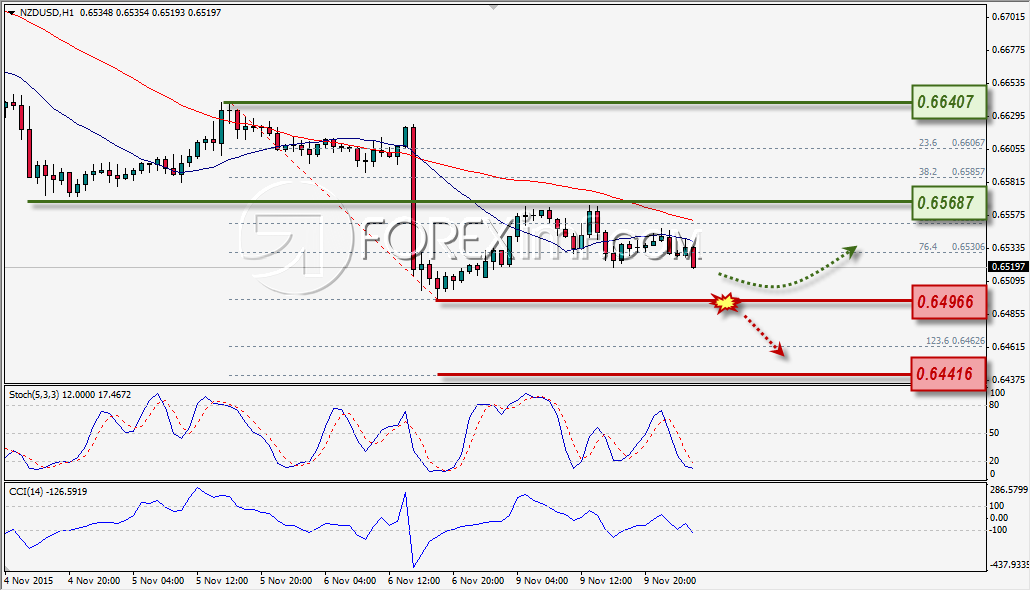Click the Stochastic scale value 80
Screen dimensions: 1031x591
click(x=994, y=405)
